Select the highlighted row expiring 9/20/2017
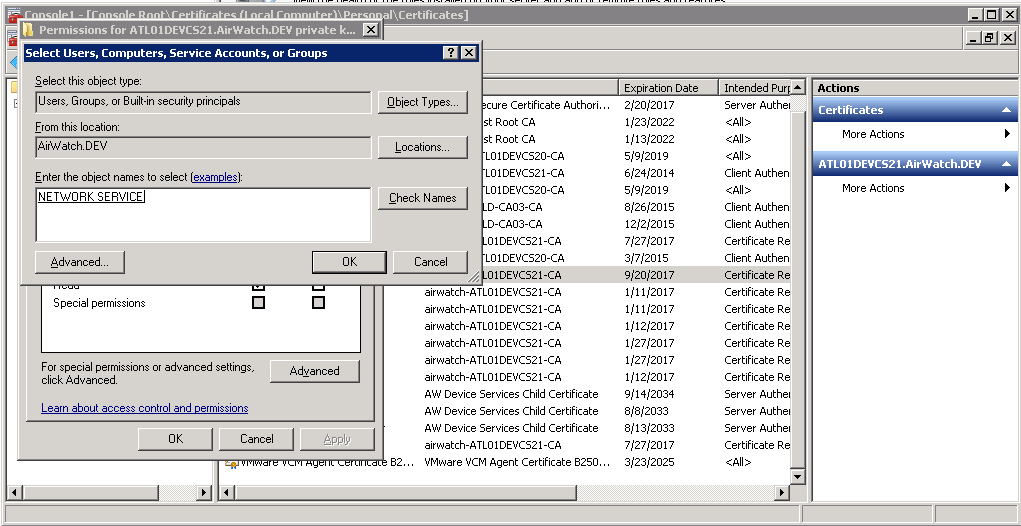The height and width of the screenshot is (526, 1021). click(x=637, y=275)
